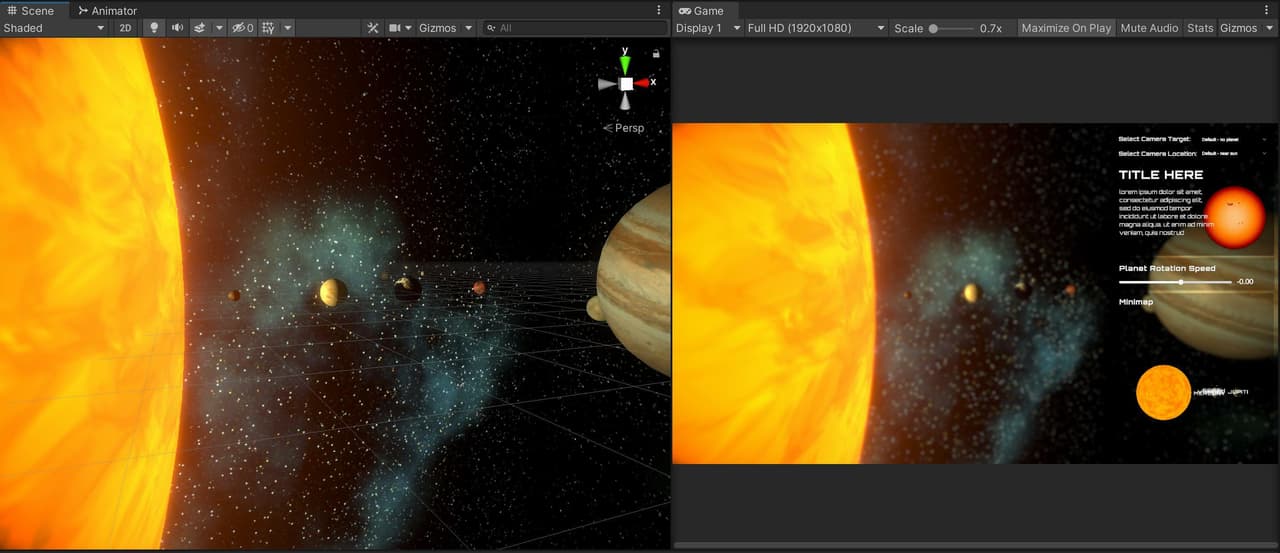Toggle Mute Audio in Game view
The image size is (1280, 553).
(x=1149, y=28)
